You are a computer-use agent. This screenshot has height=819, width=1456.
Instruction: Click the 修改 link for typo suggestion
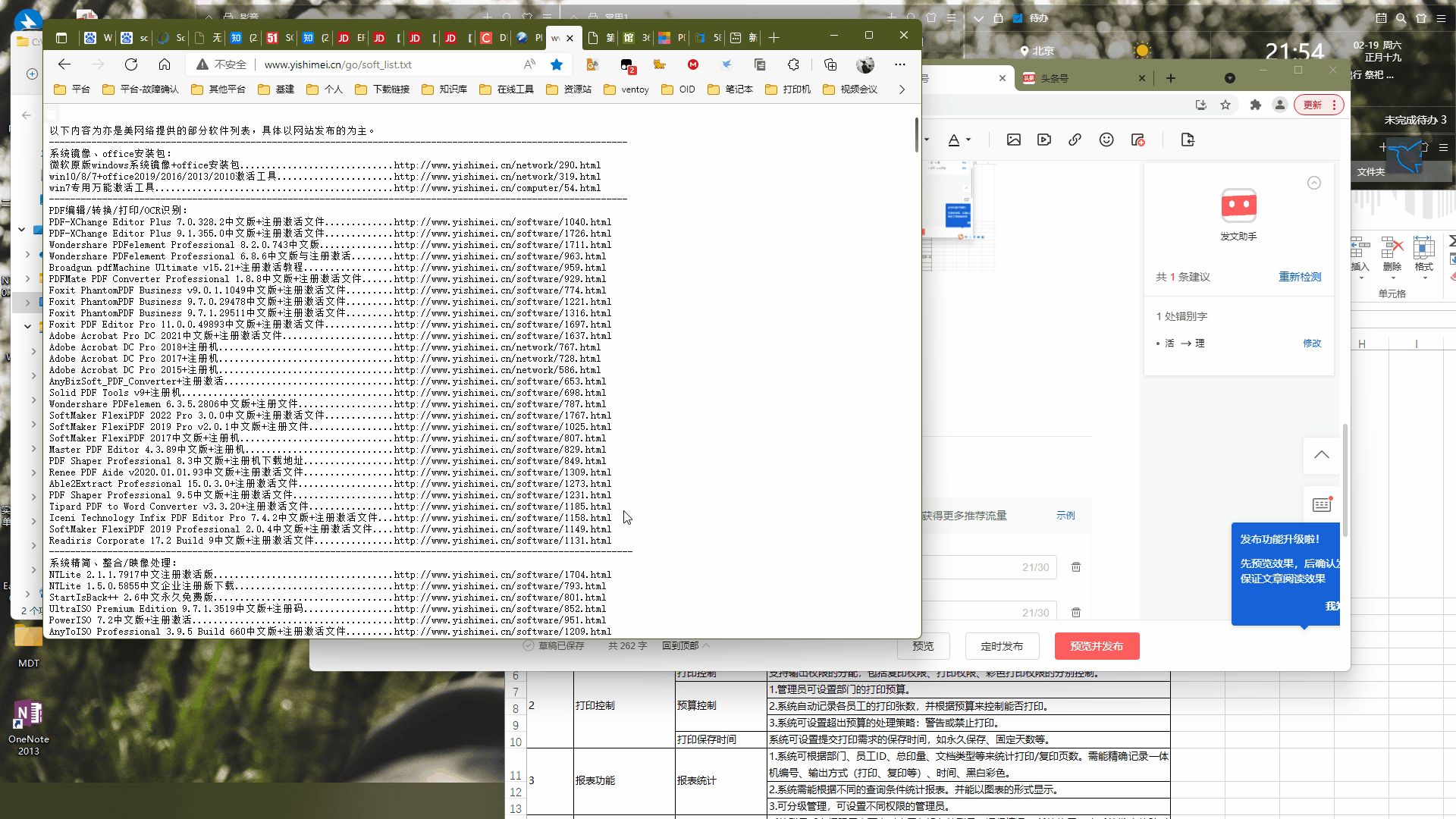point(1312,344)
